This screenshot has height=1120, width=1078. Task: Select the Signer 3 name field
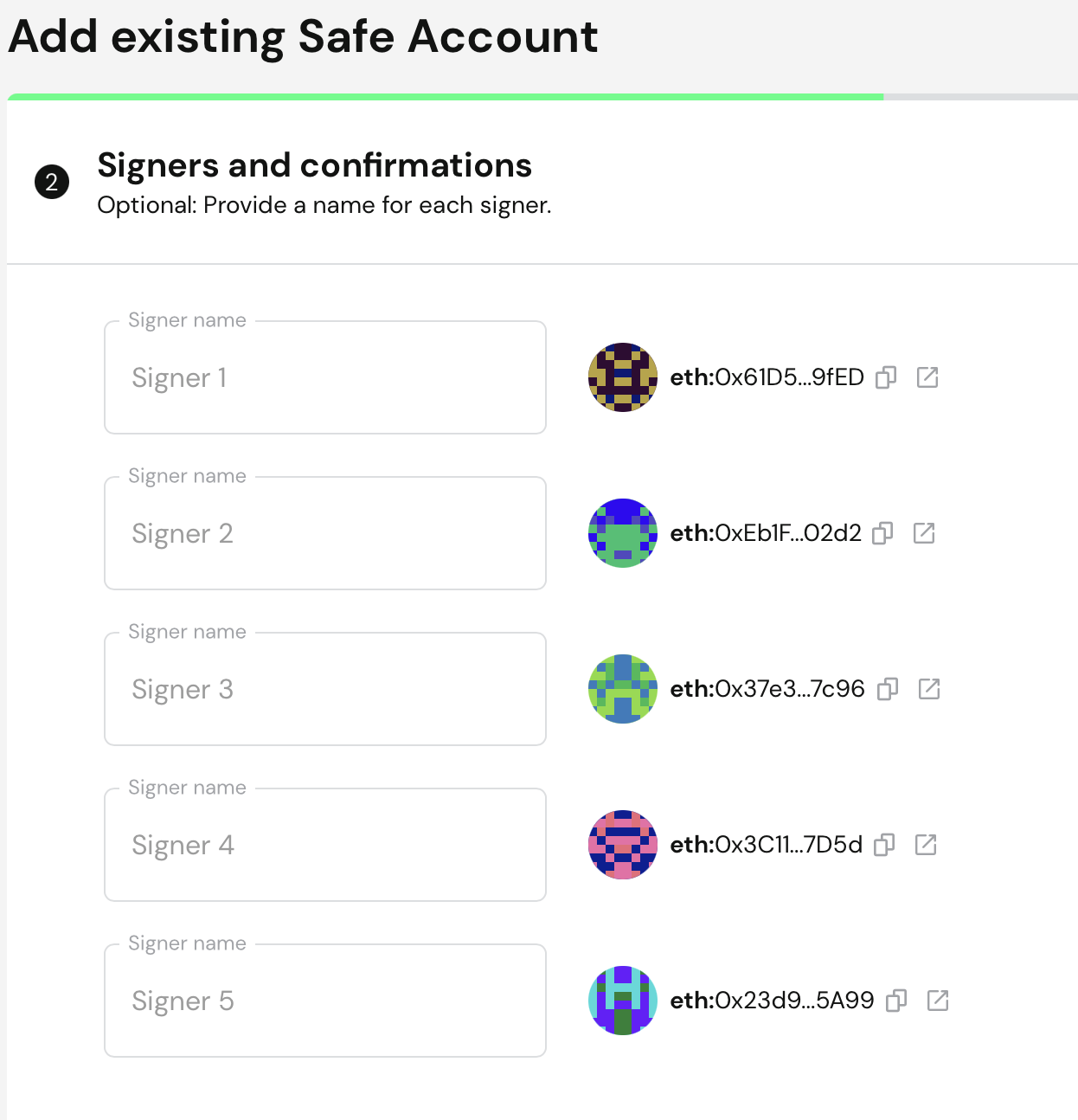click(x=325, y=689)
